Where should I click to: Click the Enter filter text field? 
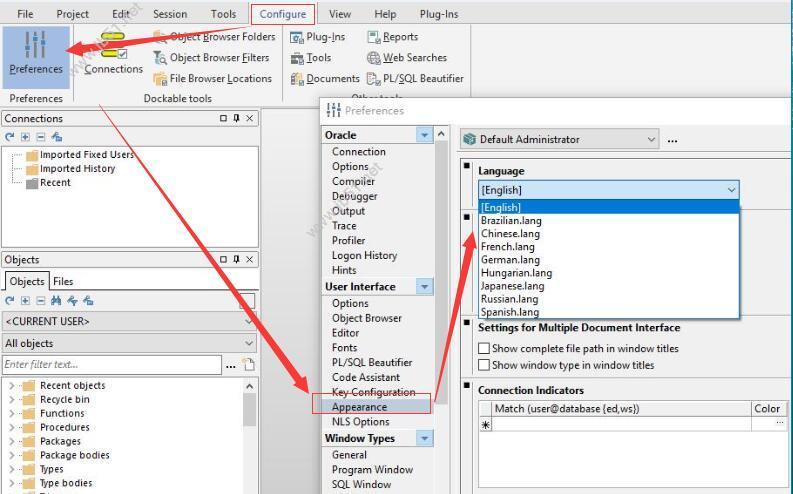[x=112, y=365]
